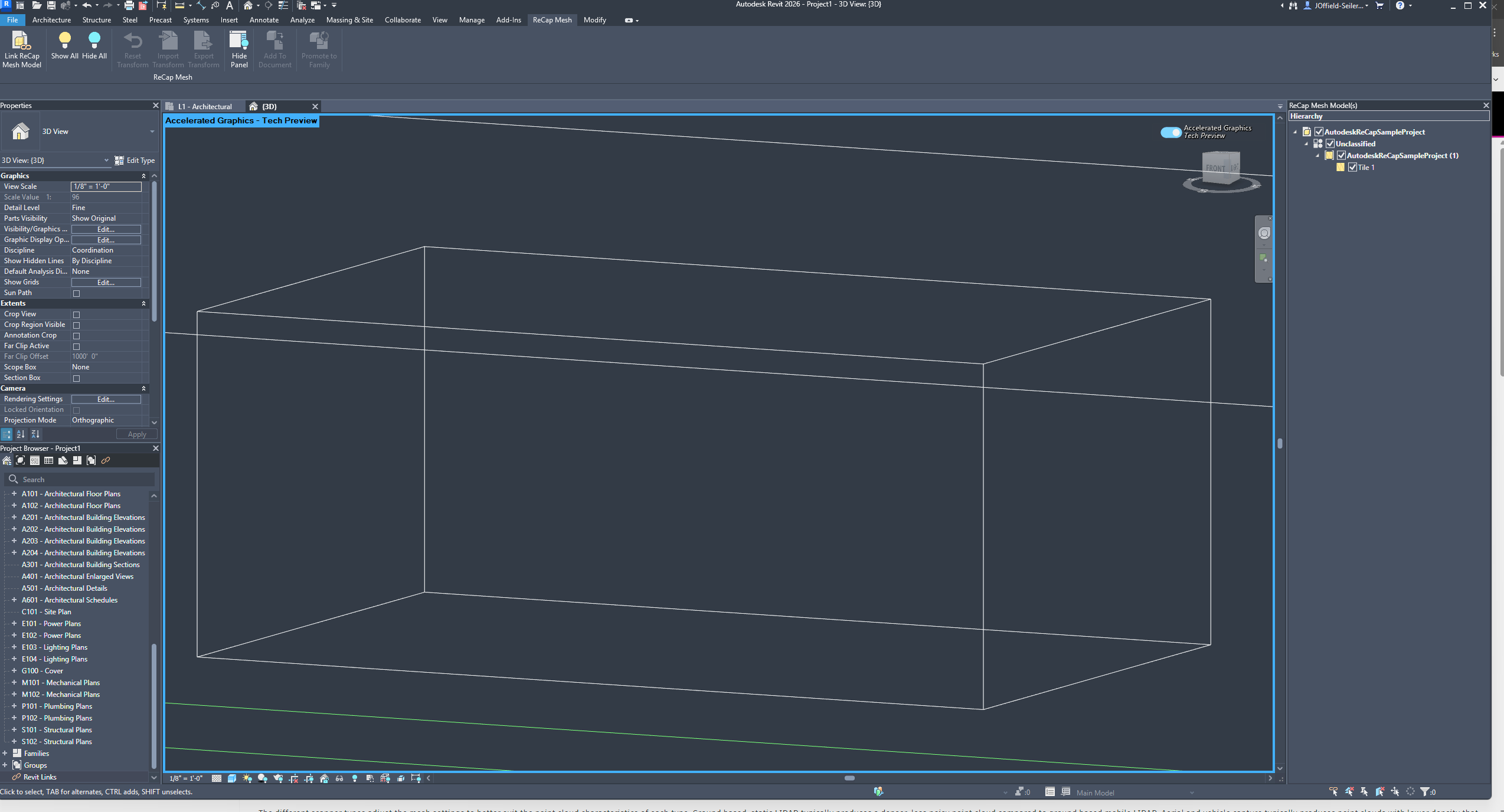Viewport: 1504px width, 812px height.
Task: Enable the Section Box checkbox
Action: (x=76, y=378)
